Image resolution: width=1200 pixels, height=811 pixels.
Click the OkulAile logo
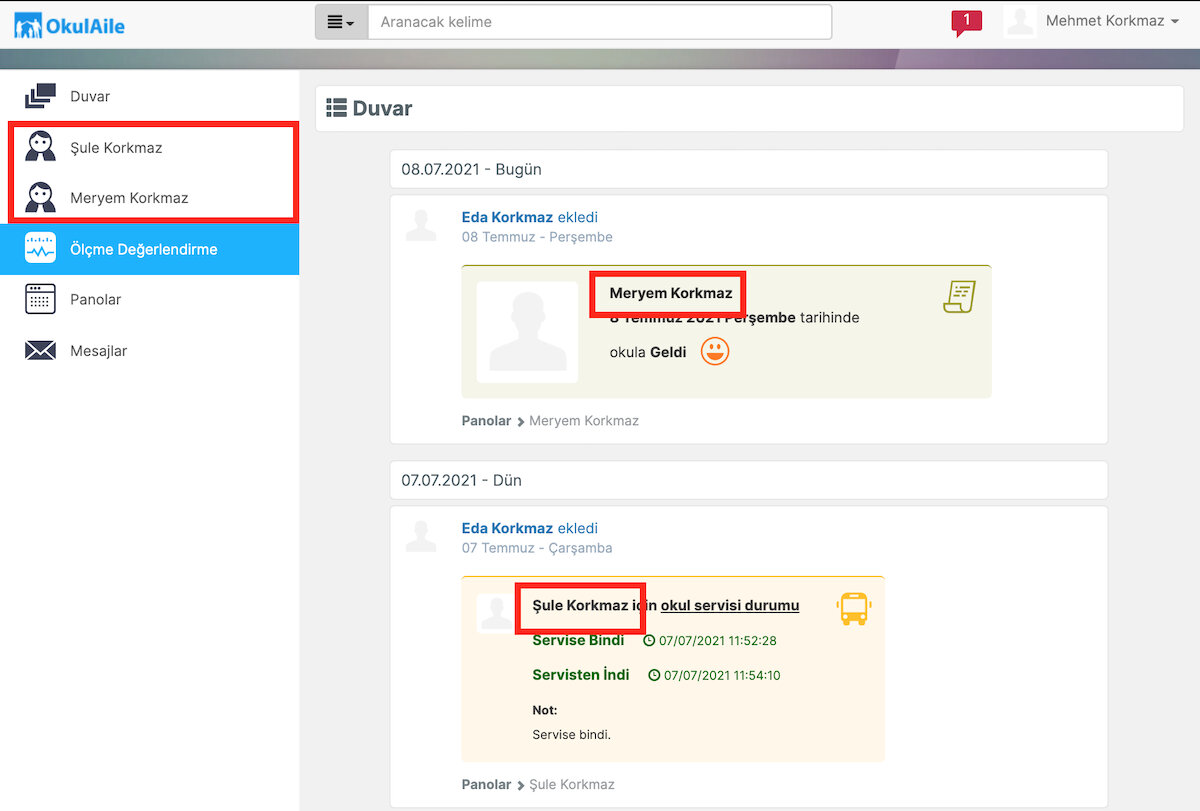(69, 25)
